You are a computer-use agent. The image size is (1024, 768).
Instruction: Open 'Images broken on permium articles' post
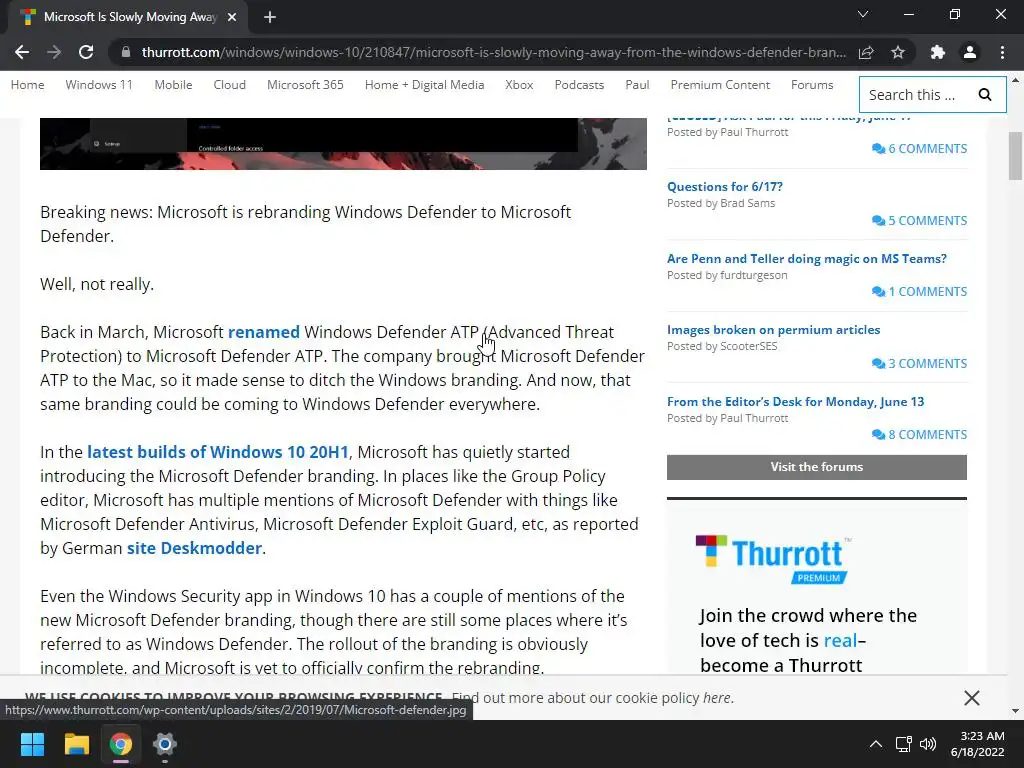coord(773,330)
